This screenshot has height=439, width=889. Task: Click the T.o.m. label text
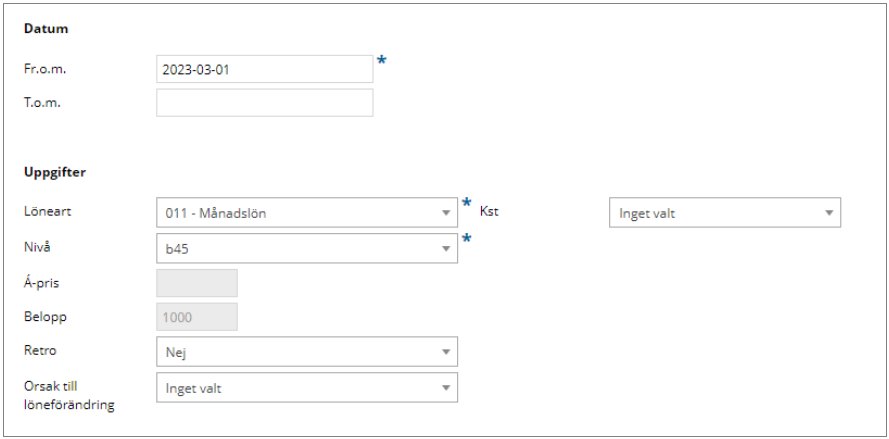click(42, 103)
